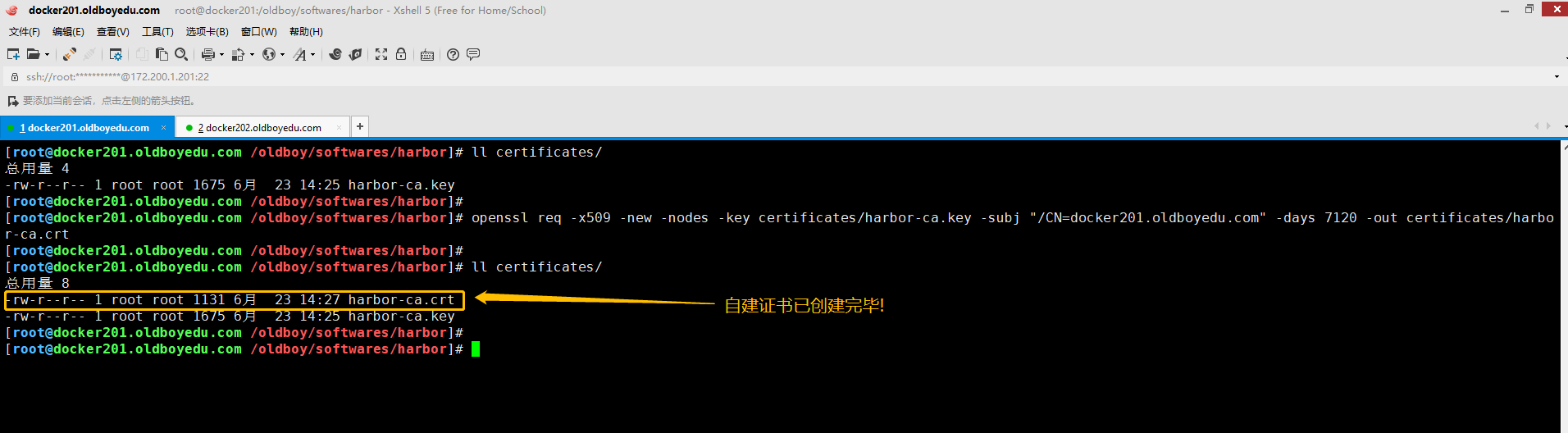Expand the address bar history dropdown

pyautogui.click(x=1557, y=77)
